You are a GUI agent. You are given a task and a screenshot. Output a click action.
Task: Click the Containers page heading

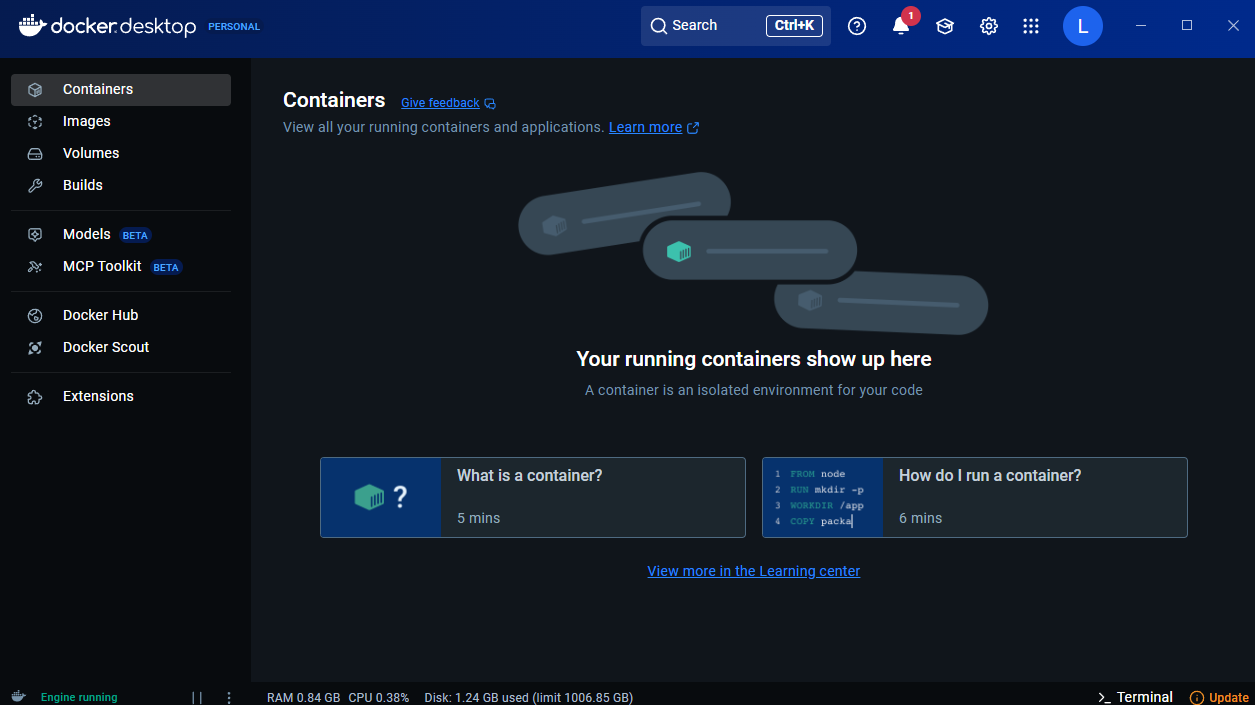point(334,100)
